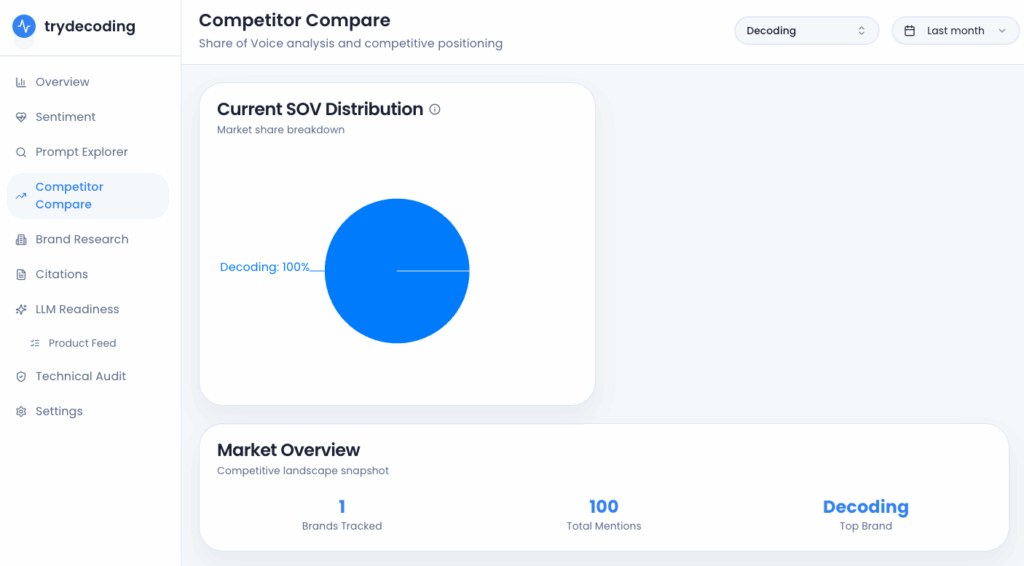Expand the Last month date range dropdown

955,31
